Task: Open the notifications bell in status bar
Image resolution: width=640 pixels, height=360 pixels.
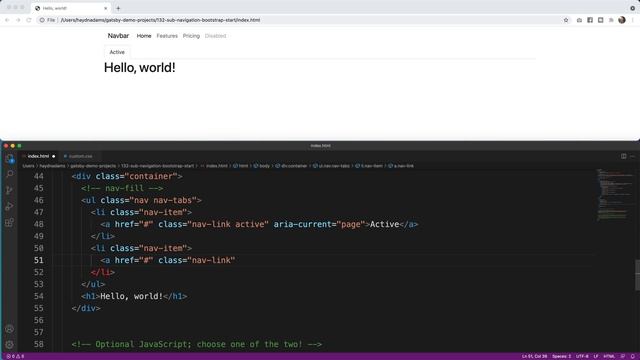Action: coord(633,356)
